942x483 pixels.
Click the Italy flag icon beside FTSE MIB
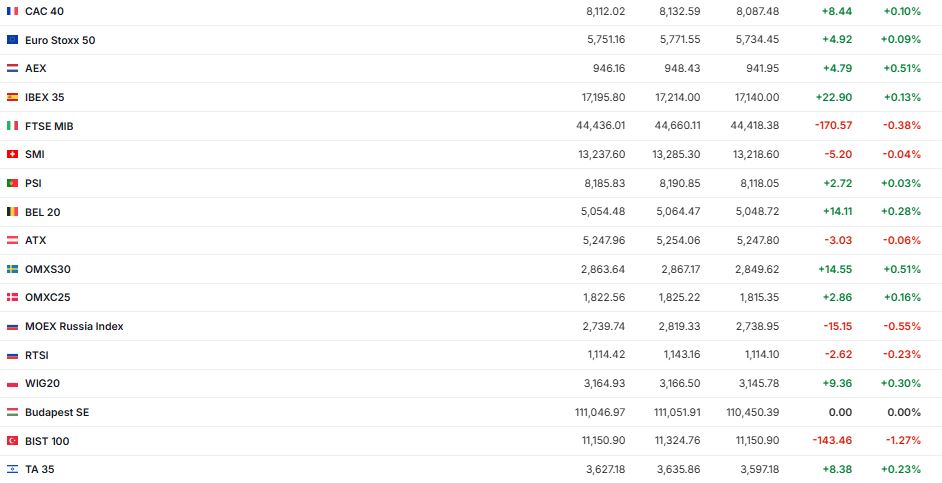tap(12, 126)
